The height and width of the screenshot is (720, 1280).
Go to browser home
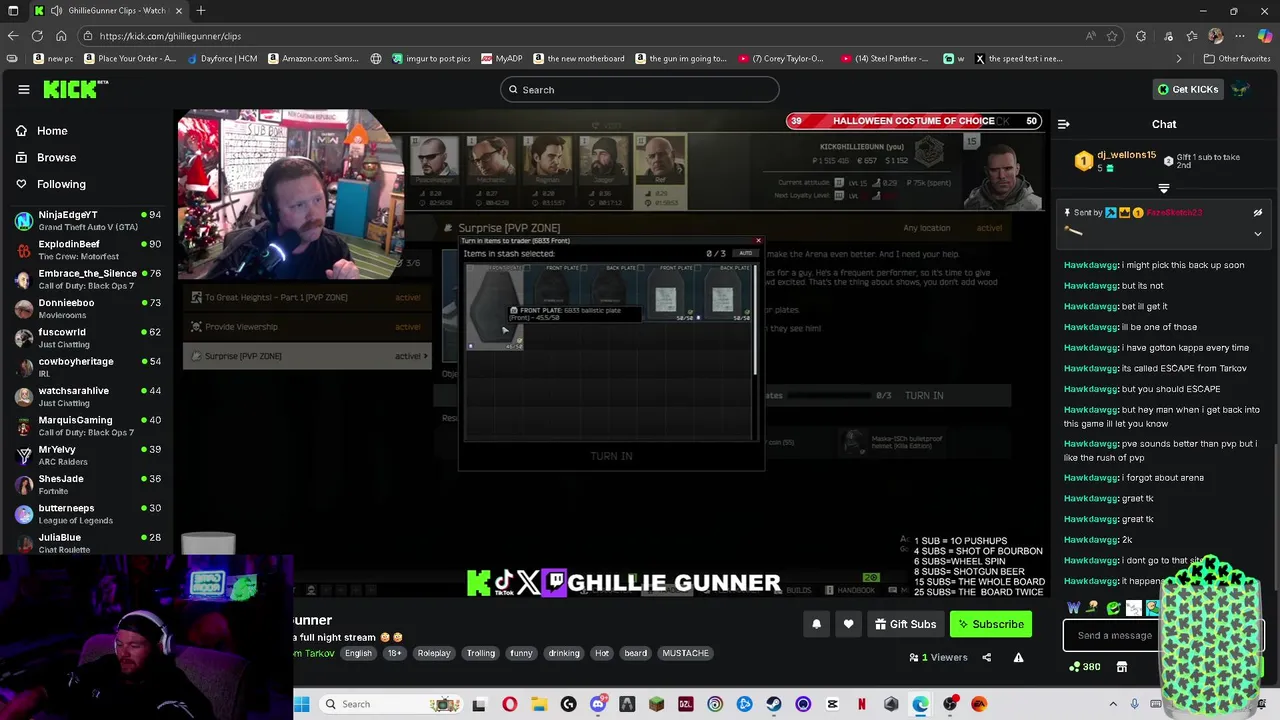61,36
